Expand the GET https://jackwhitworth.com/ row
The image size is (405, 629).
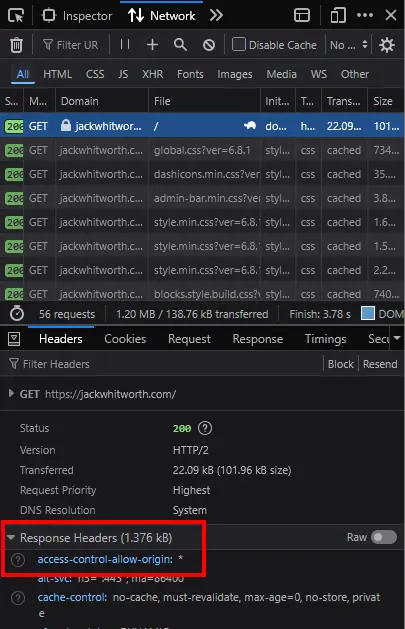pos(11,394)
